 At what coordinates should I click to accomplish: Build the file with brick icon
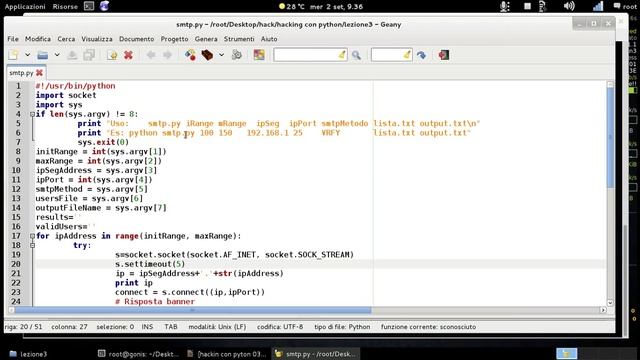point(207,55)
